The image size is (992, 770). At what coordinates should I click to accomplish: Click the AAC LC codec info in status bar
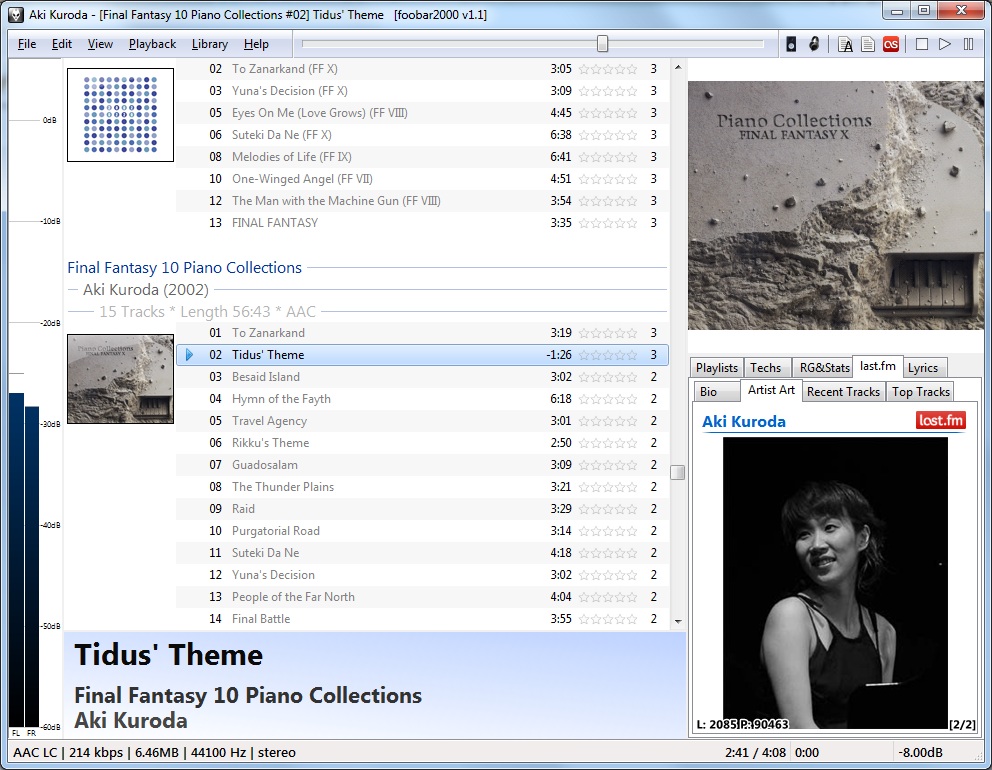(x=35, y=753)
